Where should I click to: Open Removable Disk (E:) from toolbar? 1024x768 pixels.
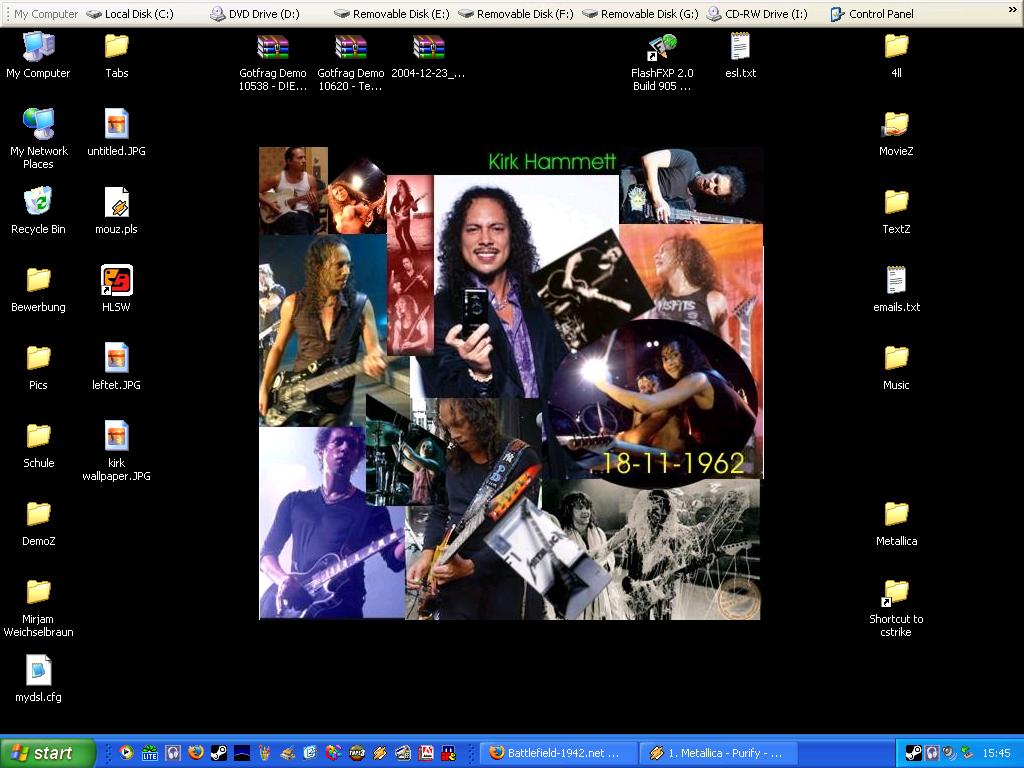(x=392, y=14)
